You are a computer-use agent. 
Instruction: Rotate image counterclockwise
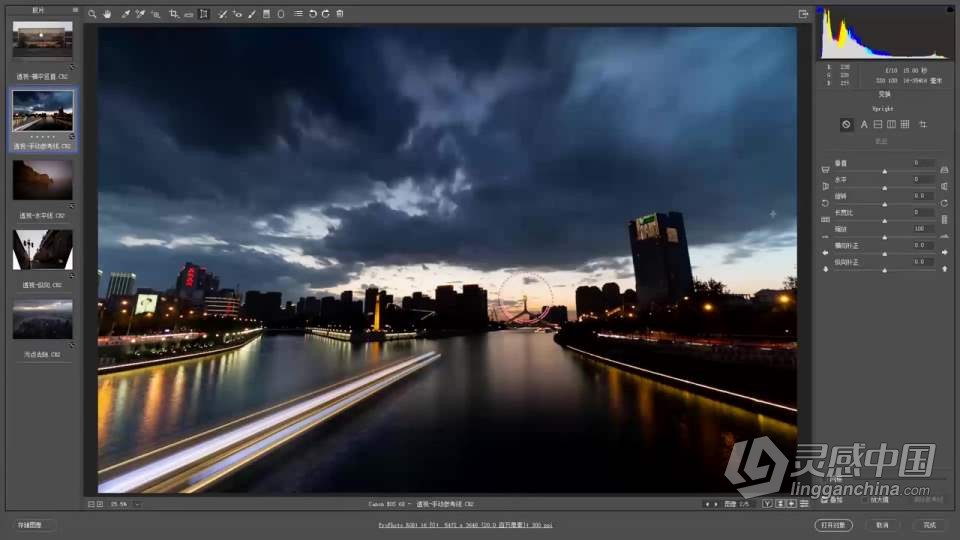pos(313,13)
